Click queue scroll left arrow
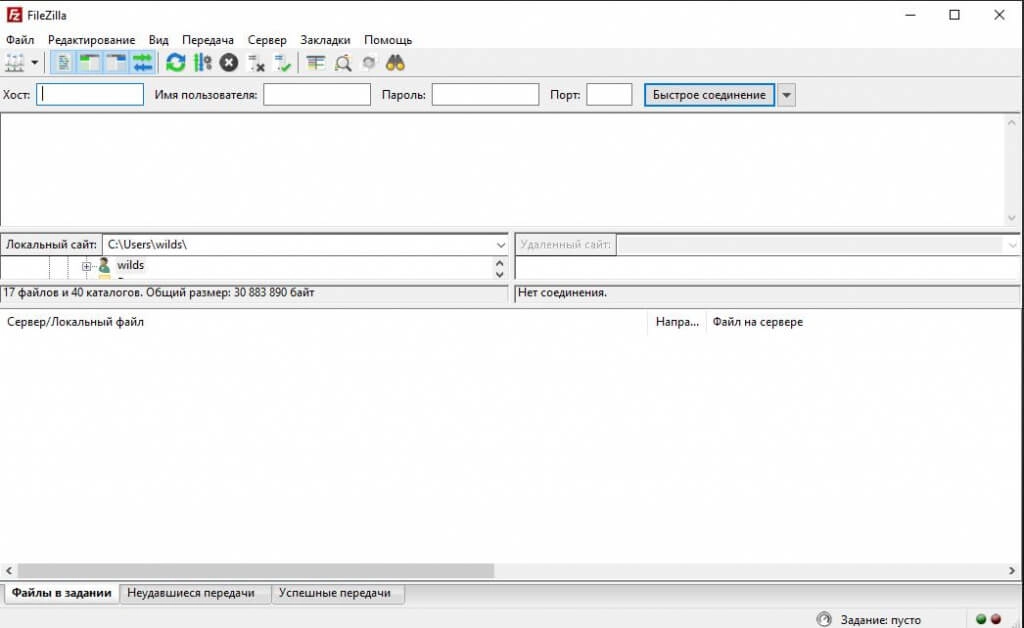This screenshot has height=628, width=1024. pyautogui.click(x=9, y=571)
